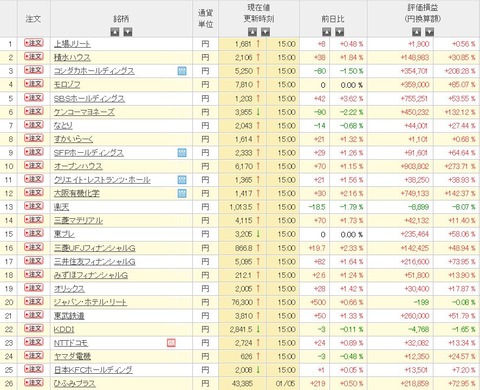Open 楽天 stock link

(61, 207)
